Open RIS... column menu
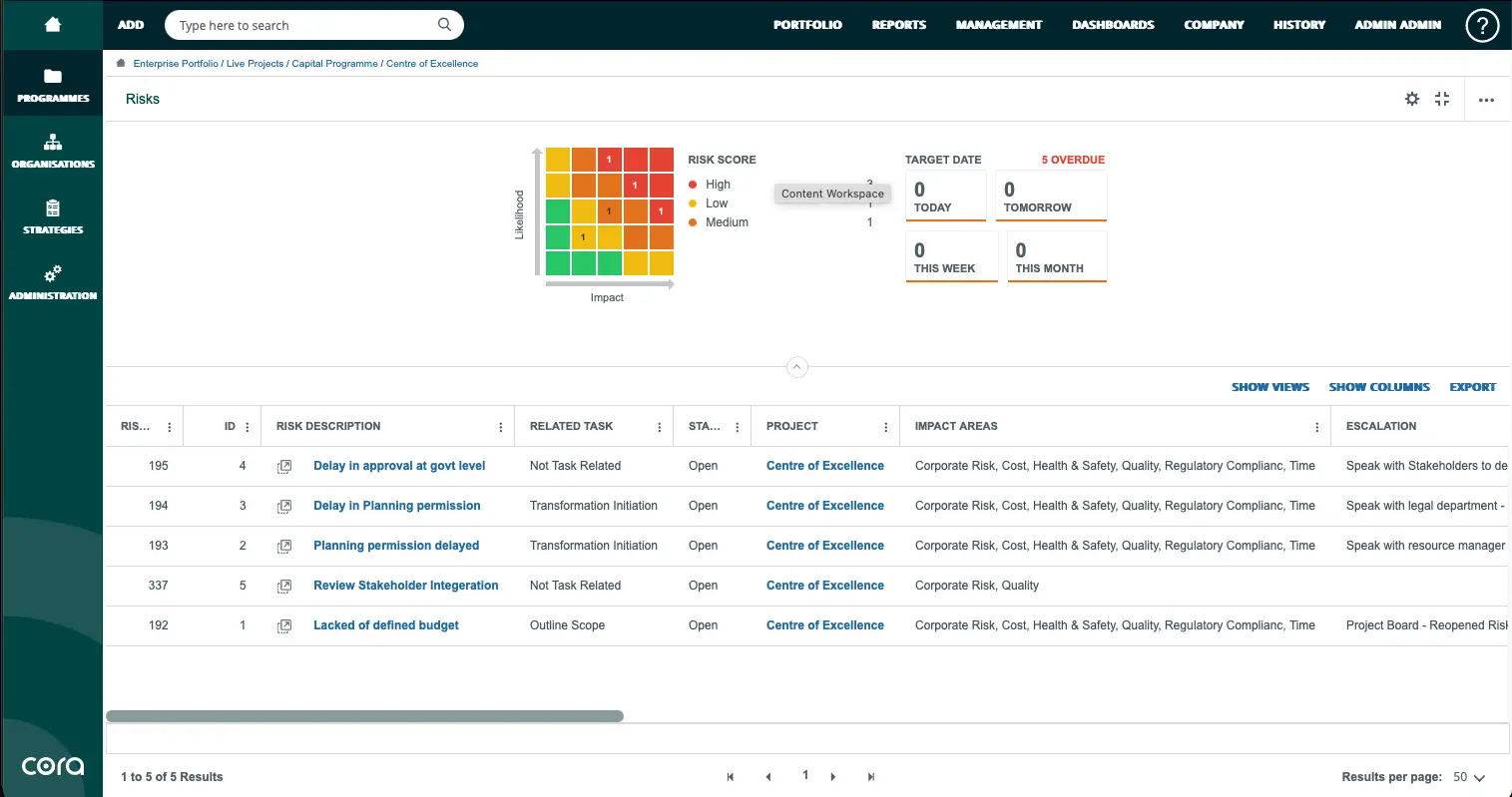This screenshot has height=797, width=1512. click(170, 427)
